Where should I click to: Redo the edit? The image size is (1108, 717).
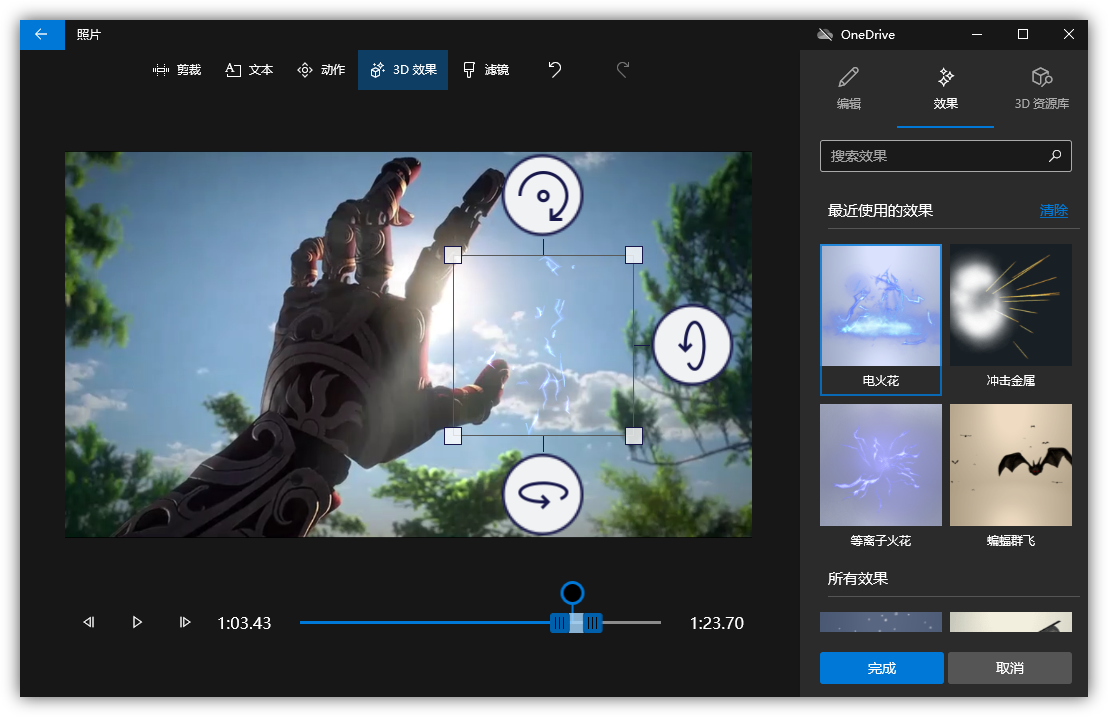[623, 70]
